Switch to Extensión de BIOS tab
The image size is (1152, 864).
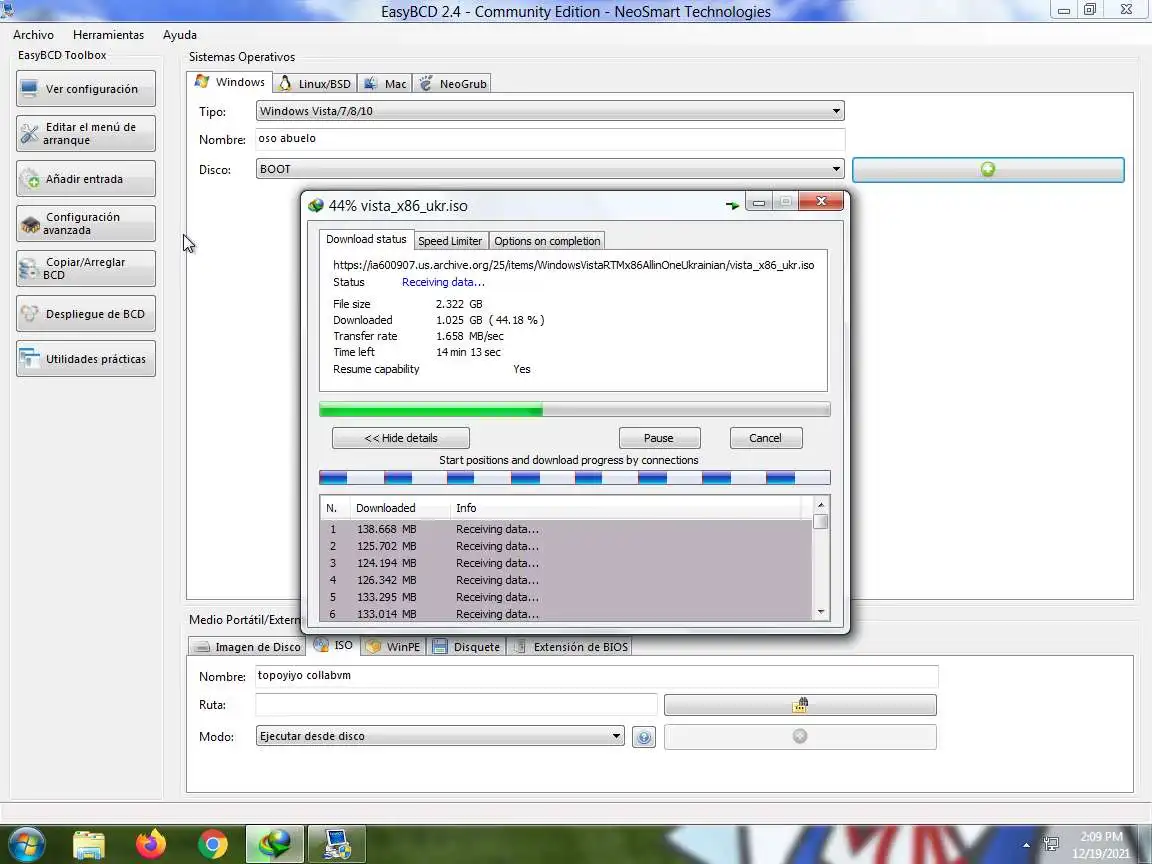571,647
